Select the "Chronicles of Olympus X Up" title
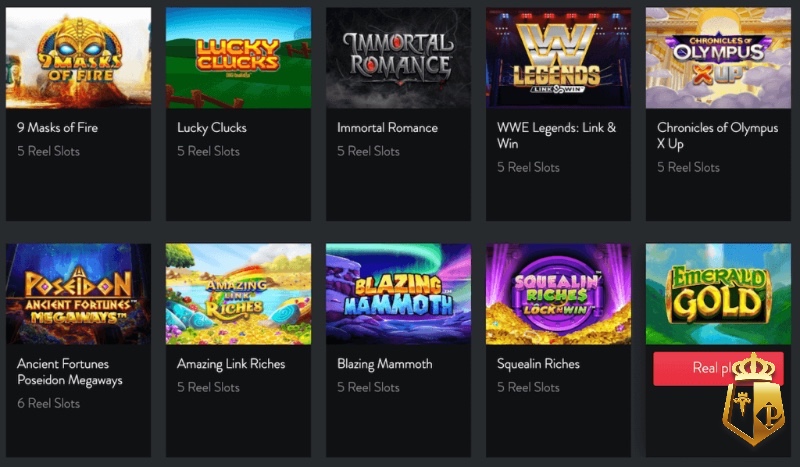The image size is (800, 467). click(x=717, y=136)
